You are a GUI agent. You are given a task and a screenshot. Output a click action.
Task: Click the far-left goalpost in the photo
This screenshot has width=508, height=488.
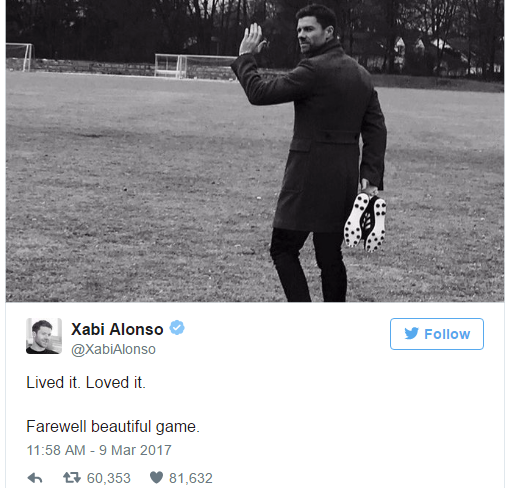(20, 57)
